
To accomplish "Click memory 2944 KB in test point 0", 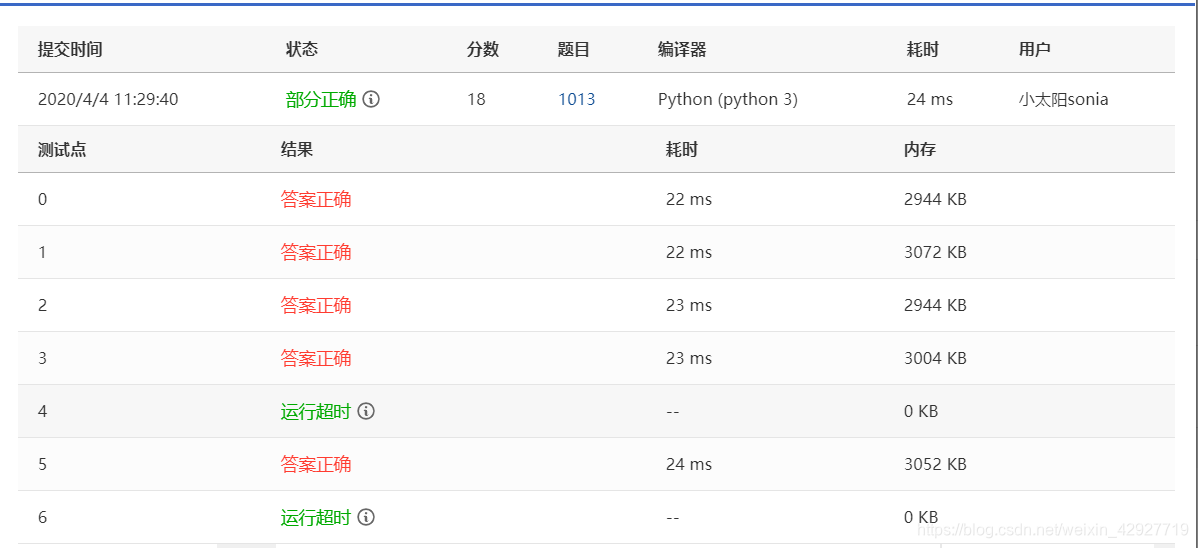I will pos(934,199).
